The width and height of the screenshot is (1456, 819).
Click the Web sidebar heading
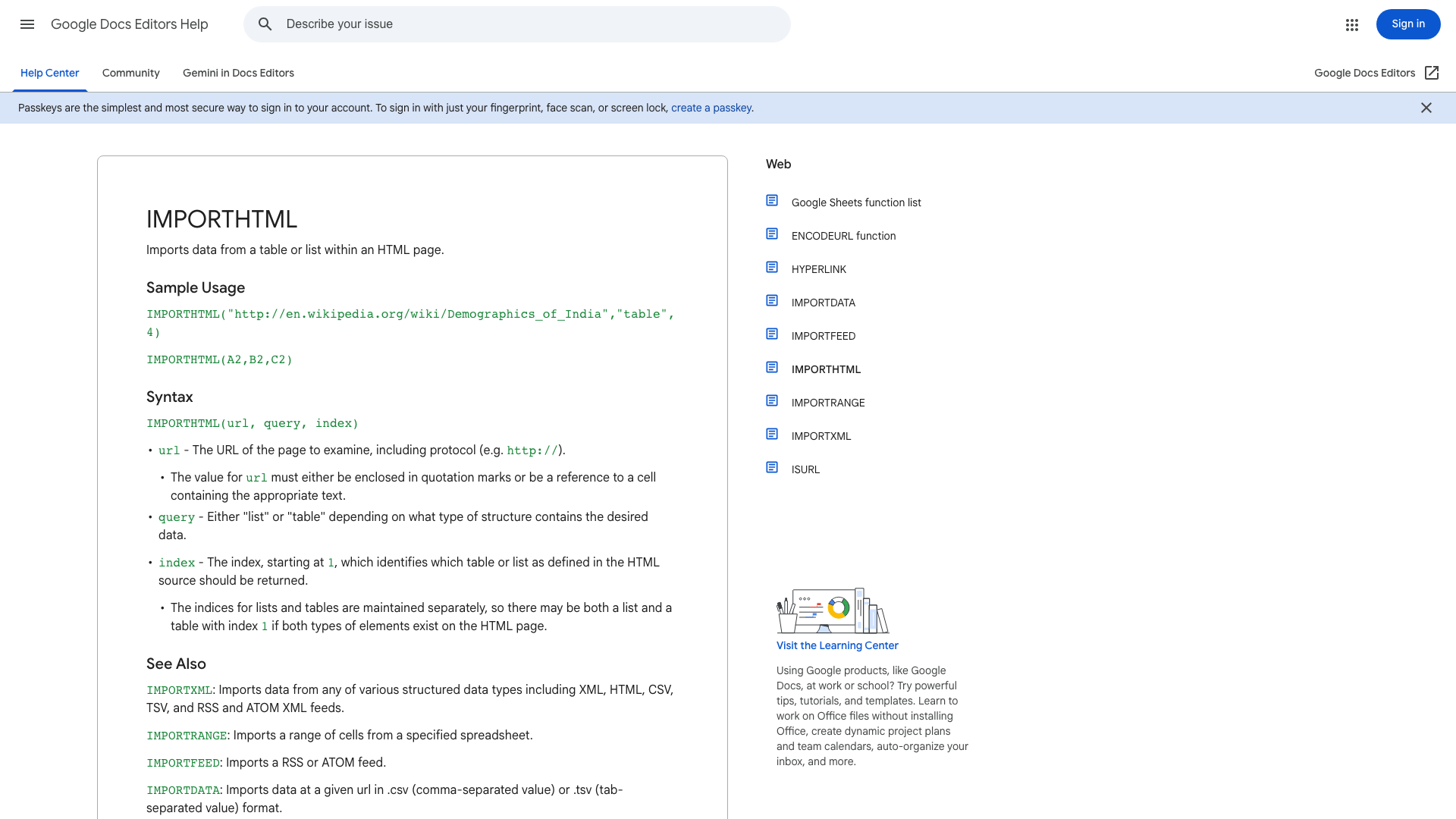pos(778,164)
